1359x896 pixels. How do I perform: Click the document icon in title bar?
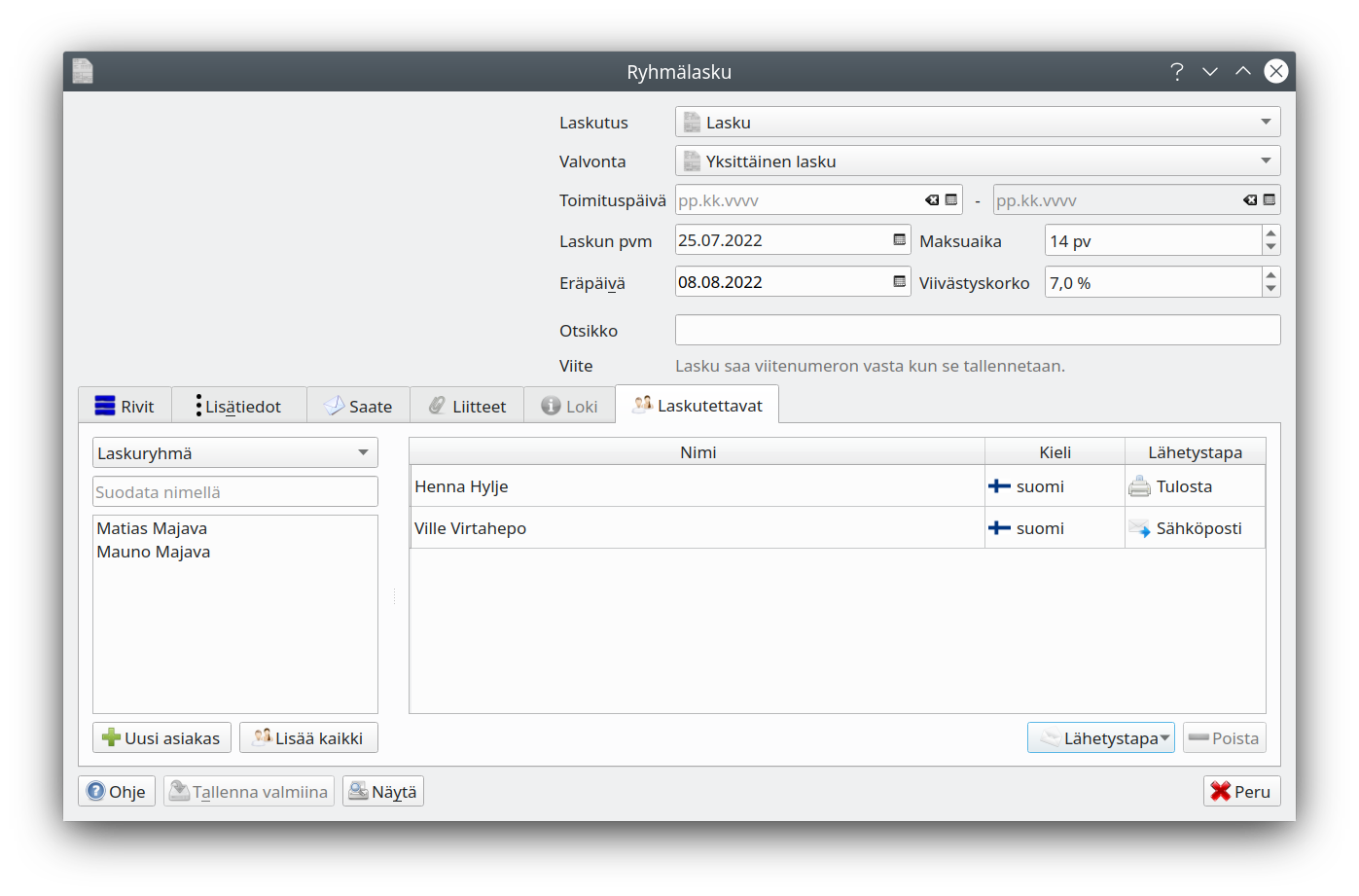[x=83, y=71]
